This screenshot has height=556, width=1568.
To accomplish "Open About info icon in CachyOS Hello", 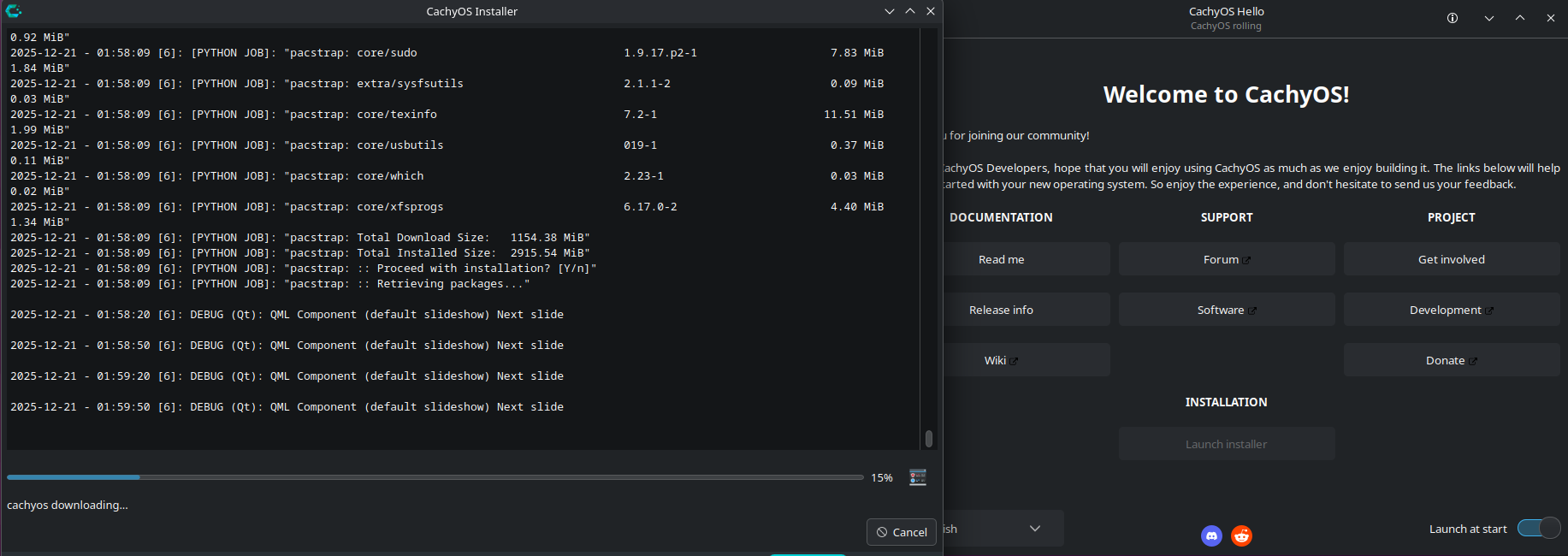I will tap(1453, 18).
